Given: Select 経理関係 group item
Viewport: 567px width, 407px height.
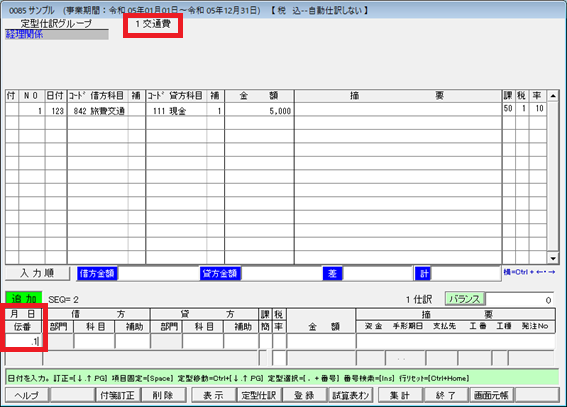Looking at the screenshot, I should 57,35.
